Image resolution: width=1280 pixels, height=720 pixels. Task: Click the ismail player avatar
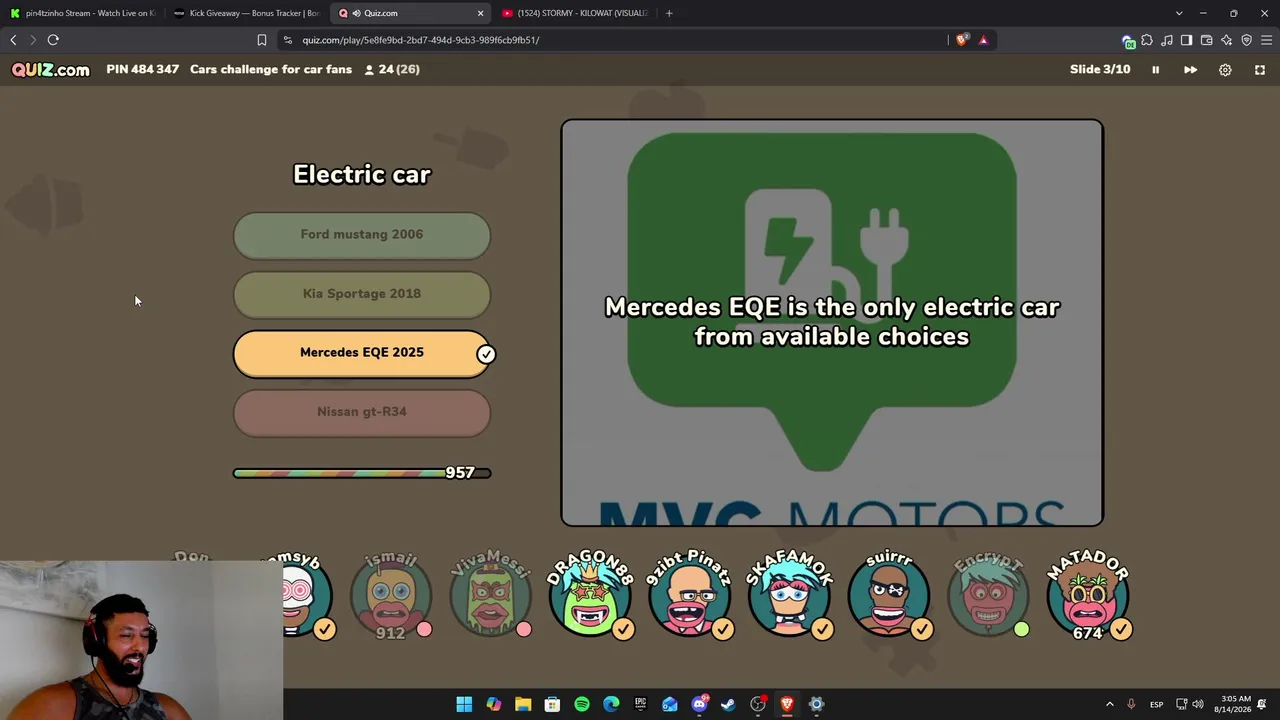[x=390, y=594]
